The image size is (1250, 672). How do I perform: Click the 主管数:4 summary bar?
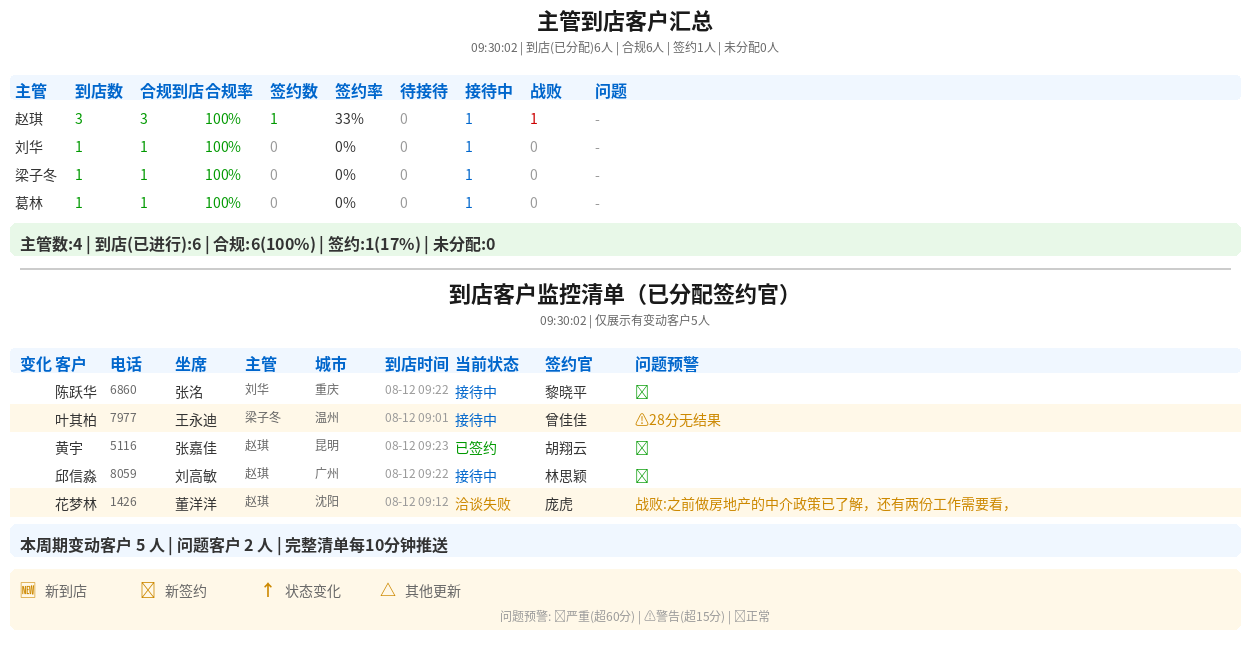coord(625,240)
